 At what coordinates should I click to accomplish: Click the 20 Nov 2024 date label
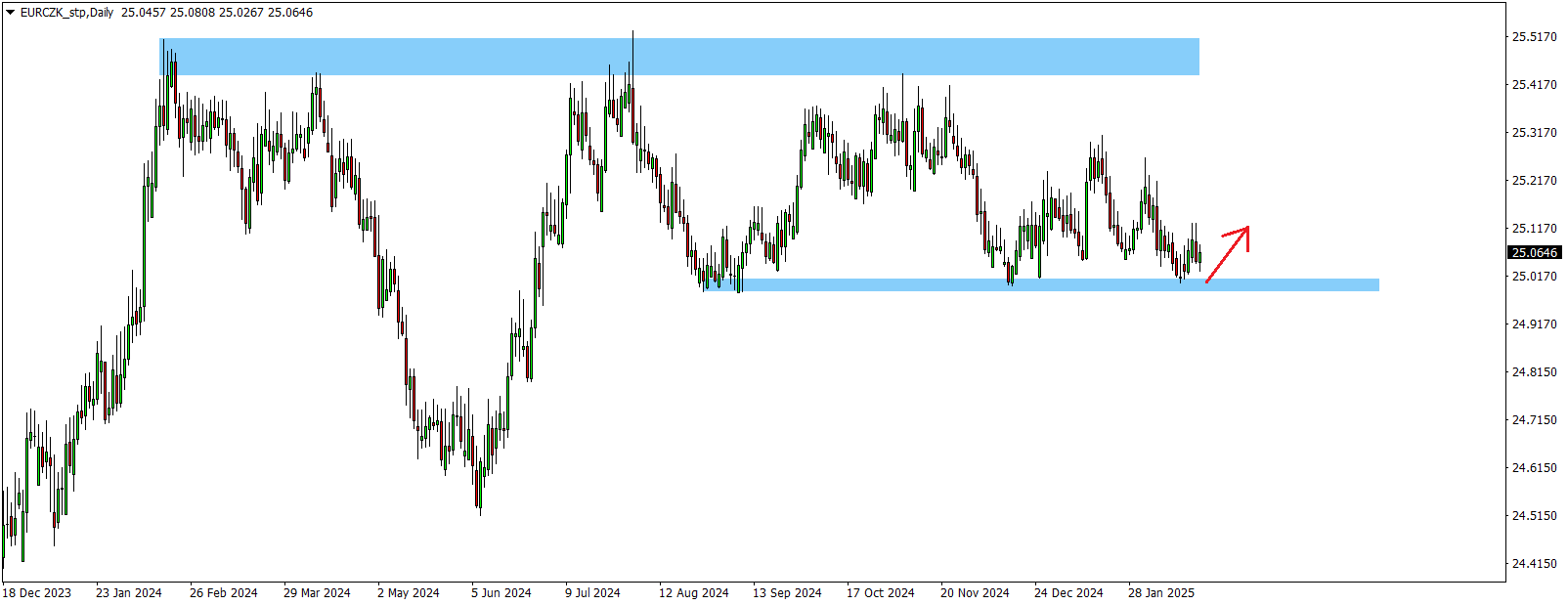point(975,593)
